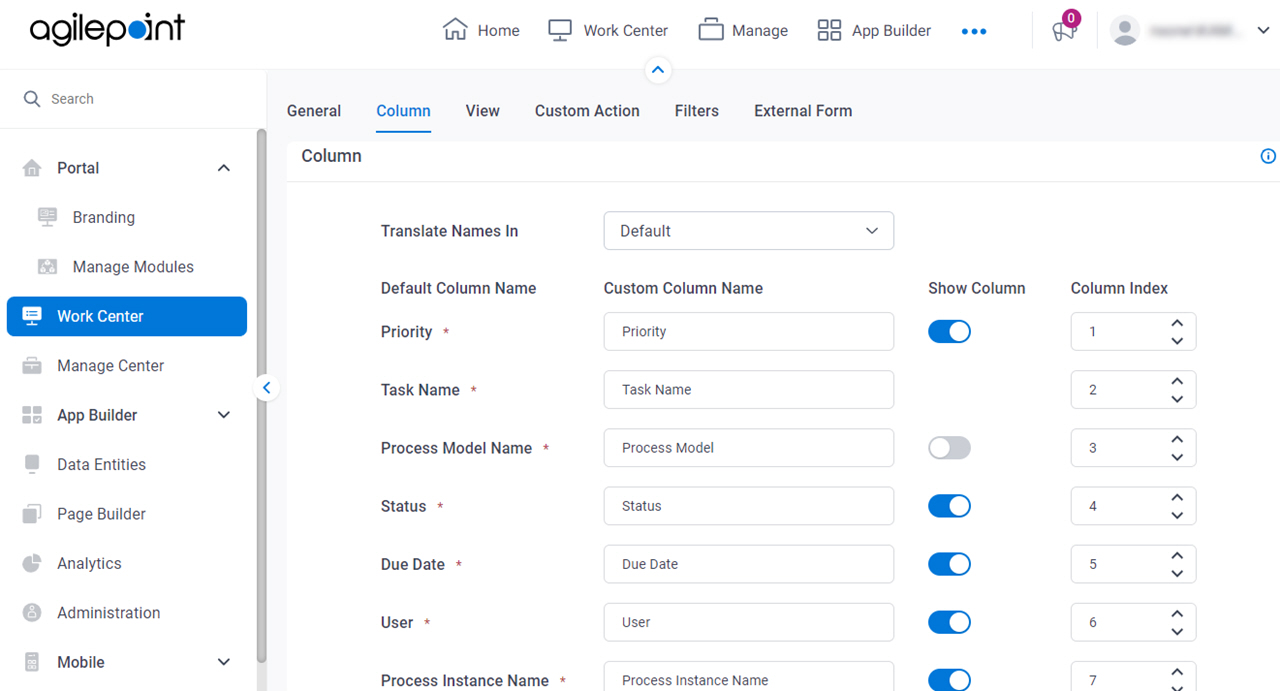Click the Branding icon in sidebar

(x=47, y=217)
